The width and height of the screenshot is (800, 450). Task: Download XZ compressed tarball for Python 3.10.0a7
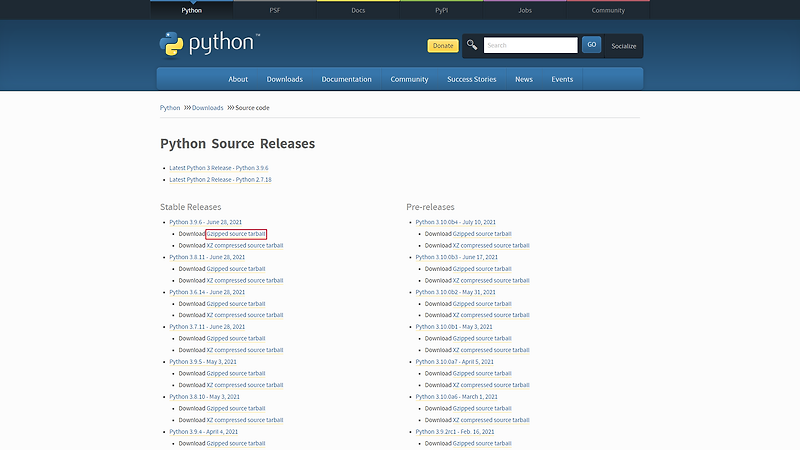click(491, 385)
